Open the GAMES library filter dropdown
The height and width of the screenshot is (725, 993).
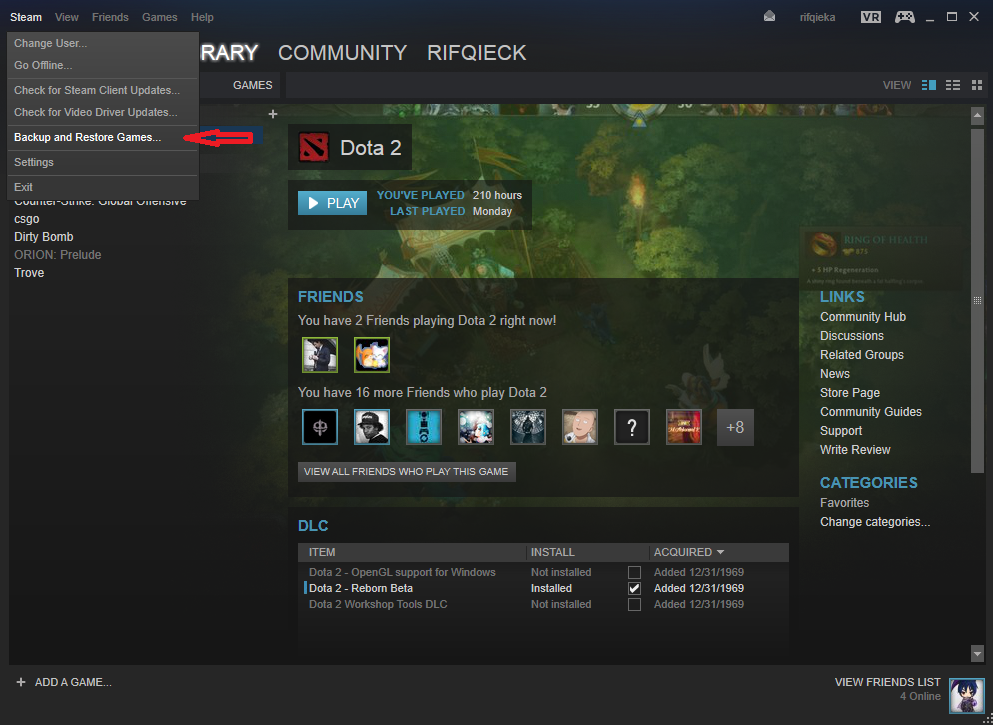tap(253, 85)
